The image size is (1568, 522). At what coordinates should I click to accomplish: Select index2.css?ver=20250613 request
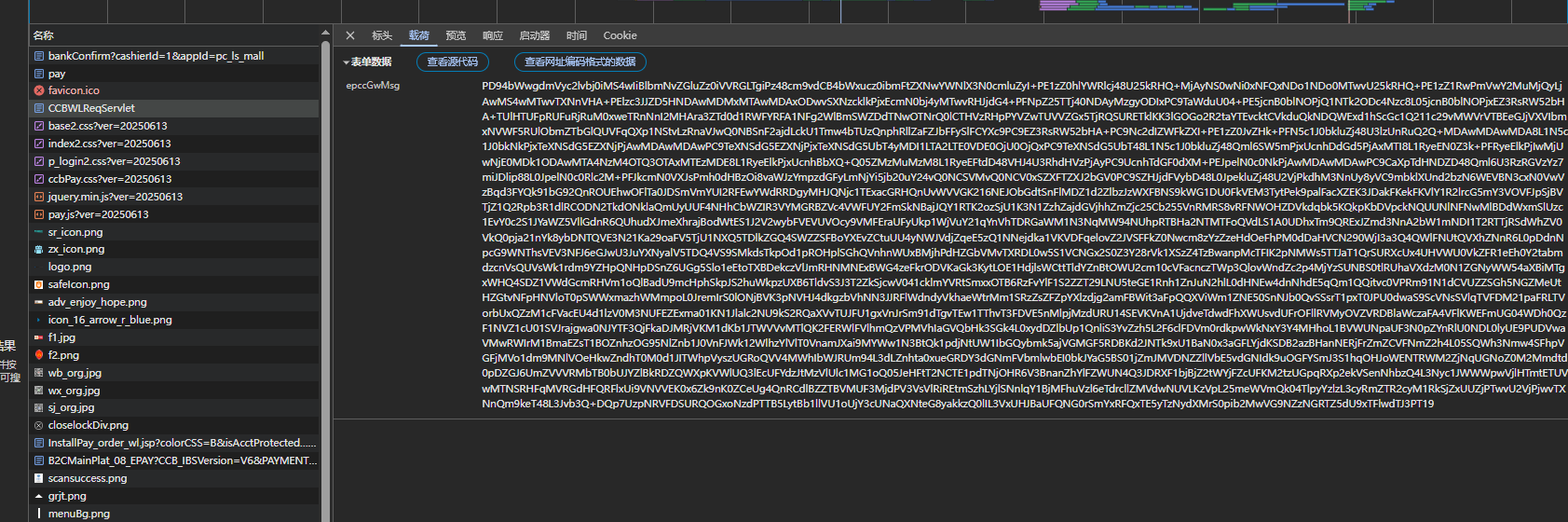coord(175,144)
